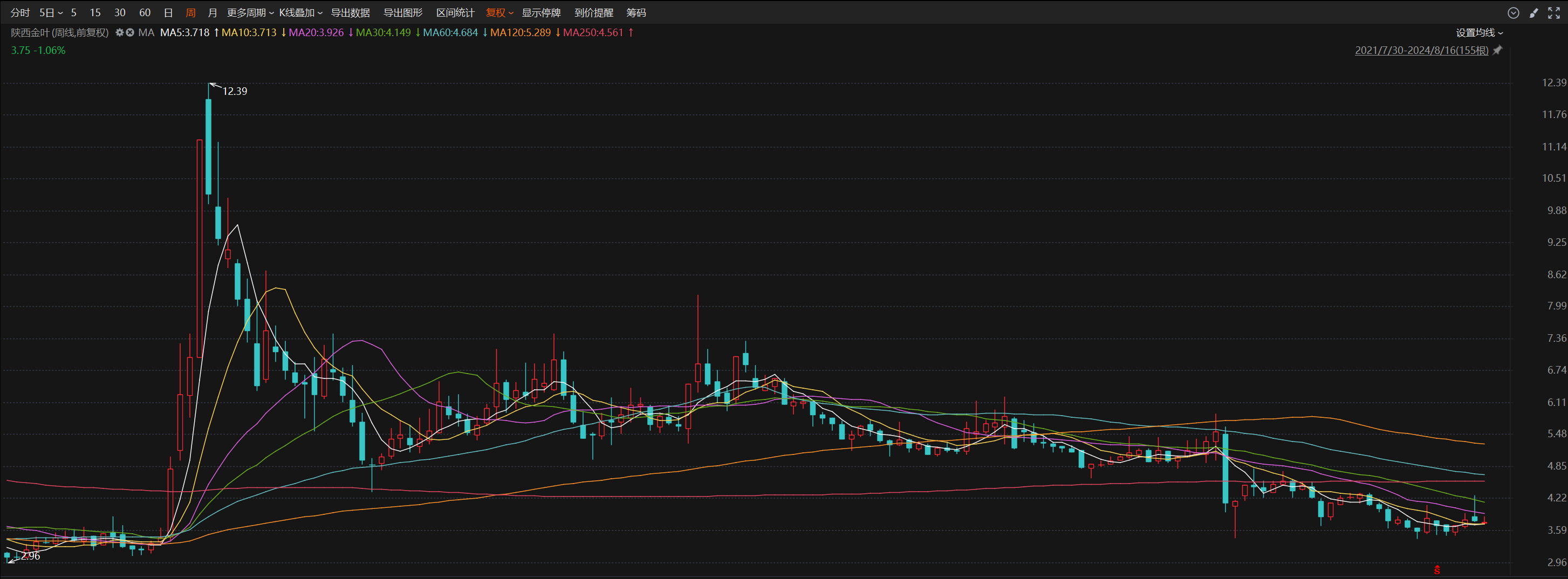Click the 3.75 -1.06% price change text
Viewport: 1568px width, 579px height.
tap(38, 51)
